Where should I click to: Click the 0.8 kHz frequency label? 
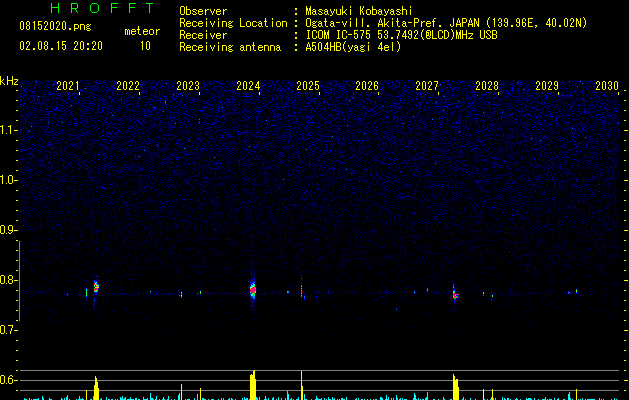[9, 280]
